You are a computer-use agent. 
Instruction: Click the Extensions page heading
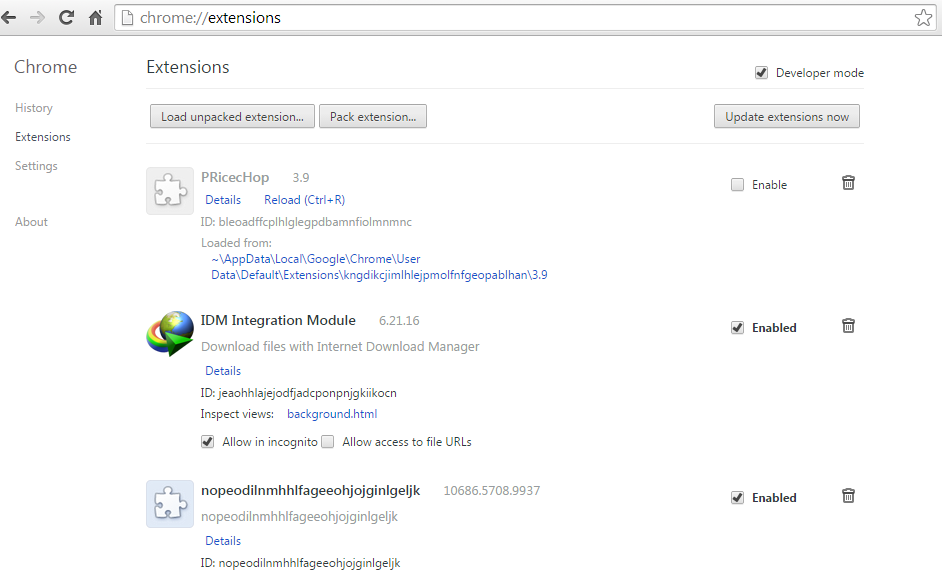tap(188, 67)
